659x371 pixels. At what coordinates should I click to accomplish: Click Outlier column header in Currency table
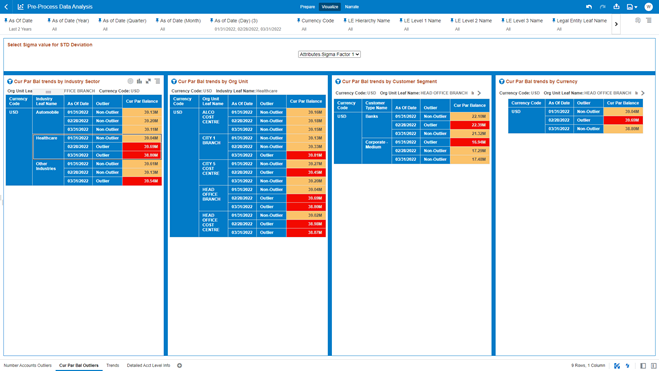click(x=588, y=103)
